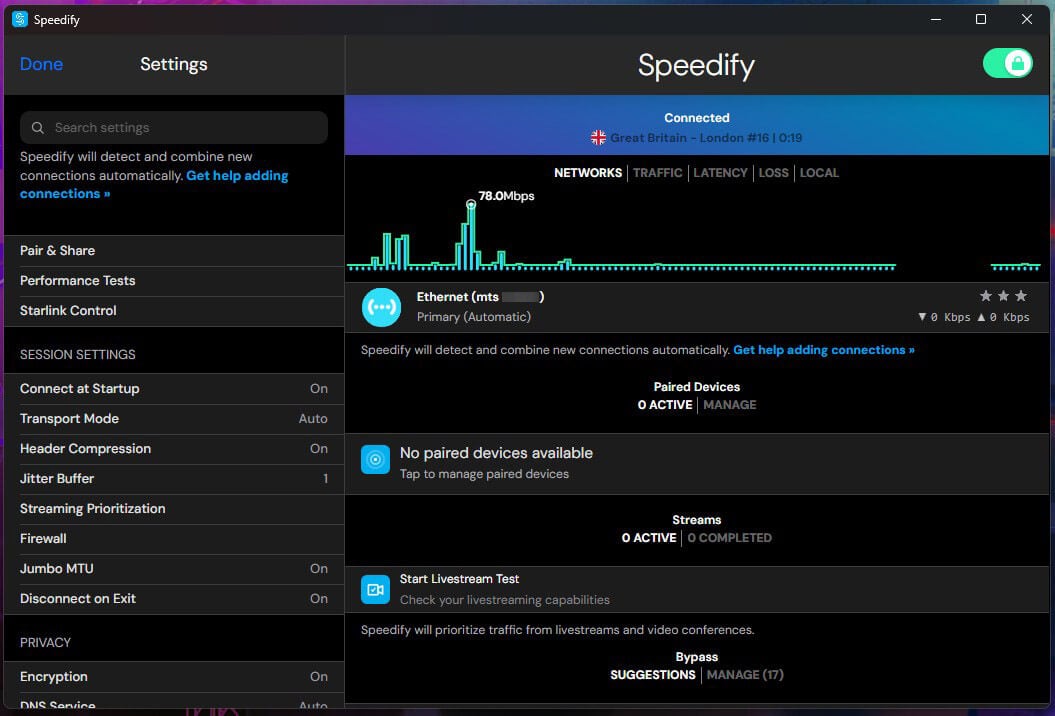Select the 0 ACTIVE paired devices tab

point(665,405)
